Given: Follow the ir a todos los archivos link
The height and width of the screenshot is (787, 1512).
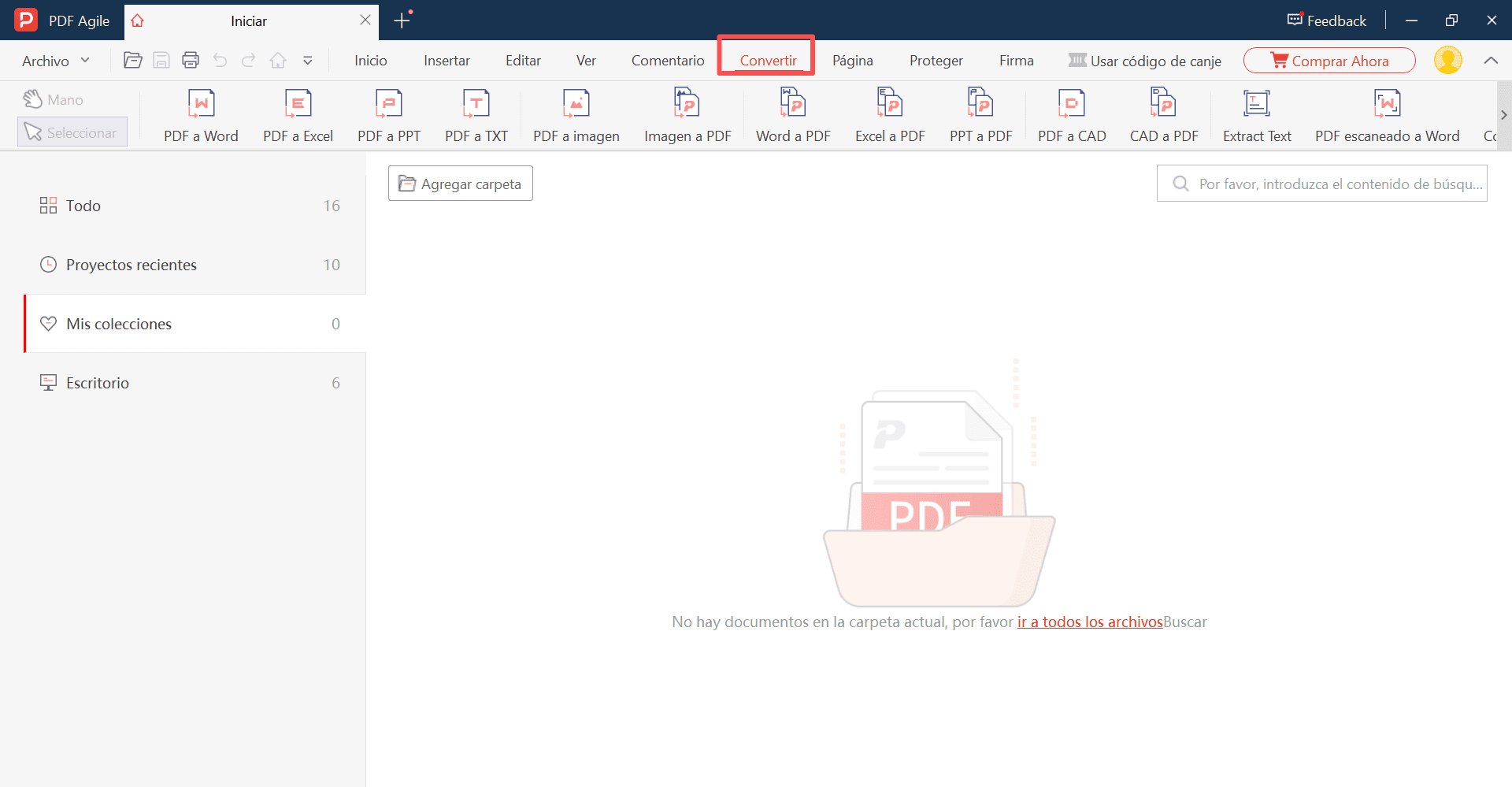Looking at the screenshot, I should coord(1090,622).
